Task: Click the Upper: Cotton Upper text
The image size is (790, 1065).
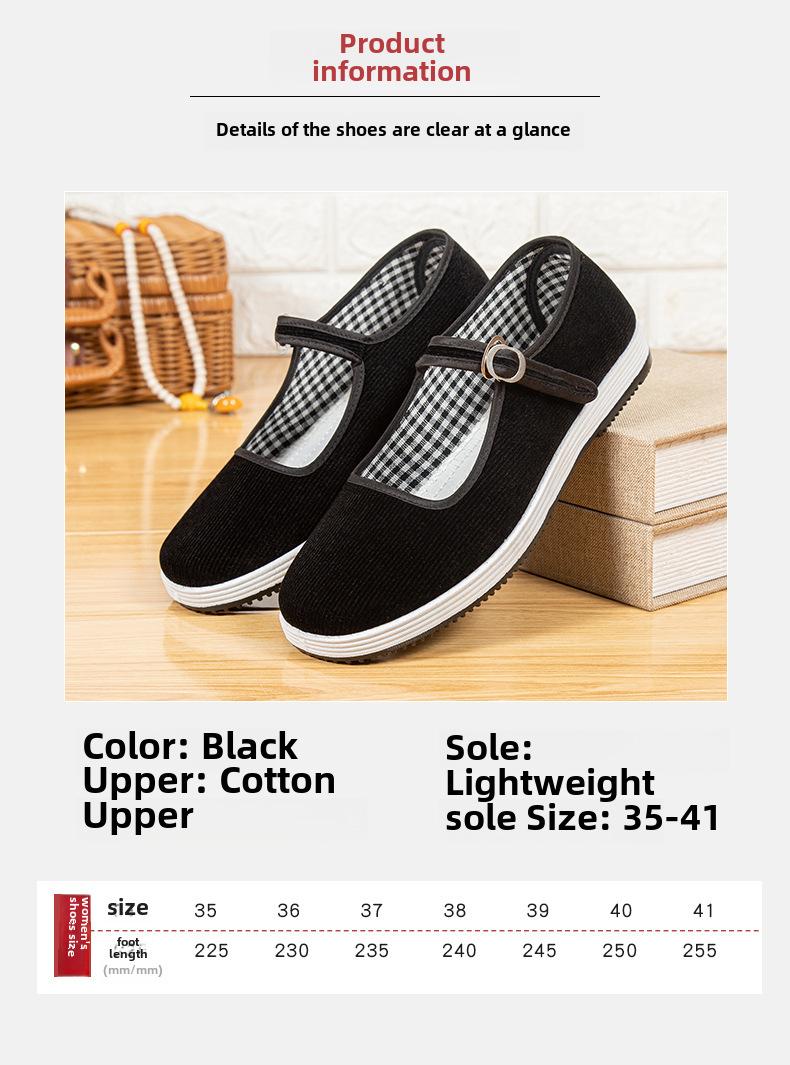Action: [x=209, y=798]
